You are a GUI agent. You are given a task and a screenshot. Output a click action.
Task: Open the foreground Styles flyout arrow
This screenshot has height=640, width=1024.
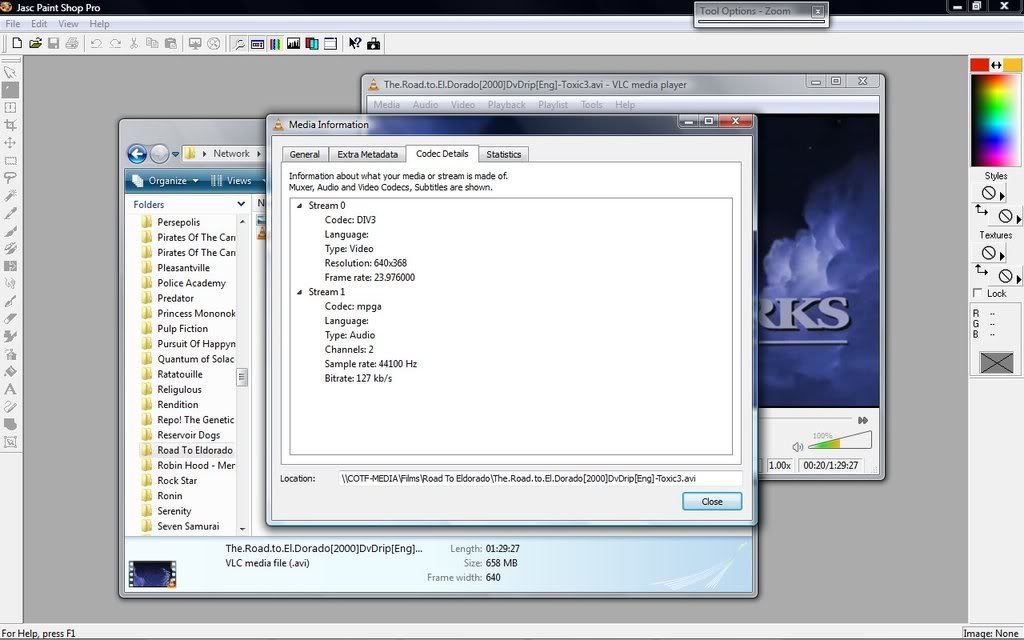(1002, 194)
